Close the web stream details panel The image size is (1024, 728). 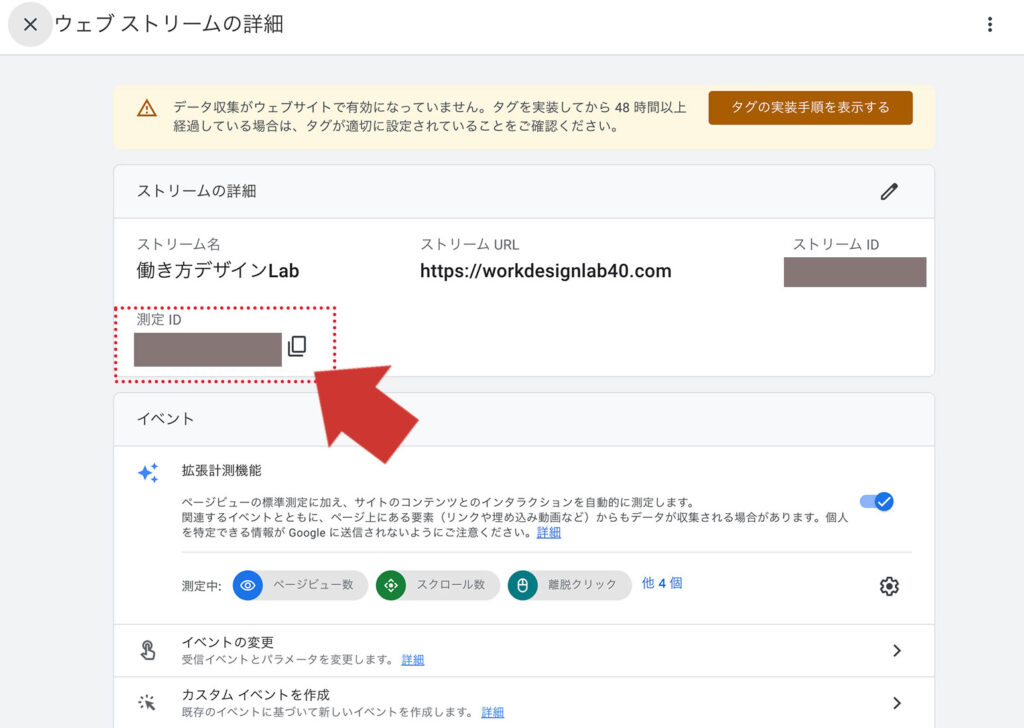click(x=30, y=25)
